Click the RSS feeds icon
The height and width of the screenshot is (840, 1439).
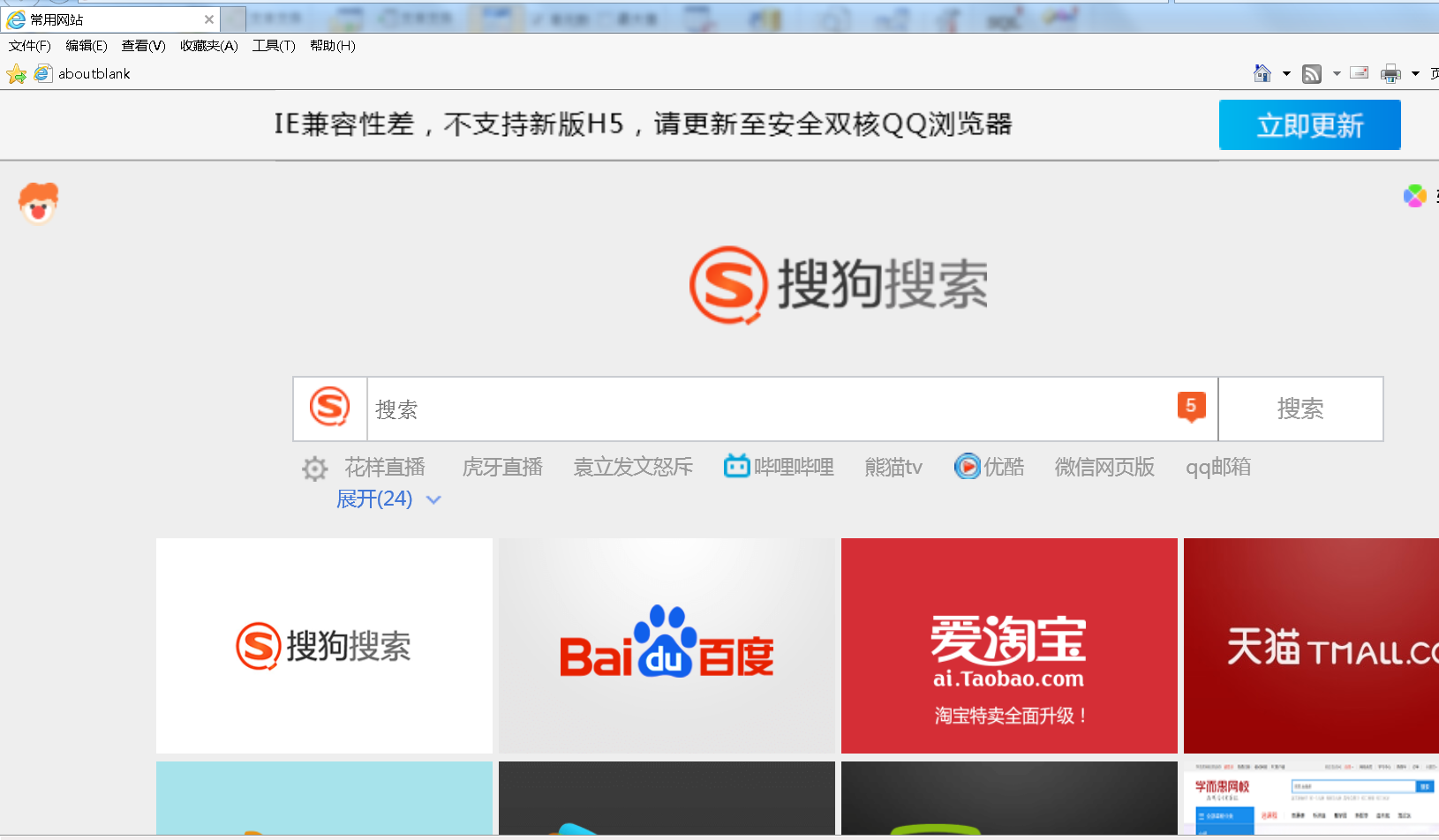coord(1312,74)
